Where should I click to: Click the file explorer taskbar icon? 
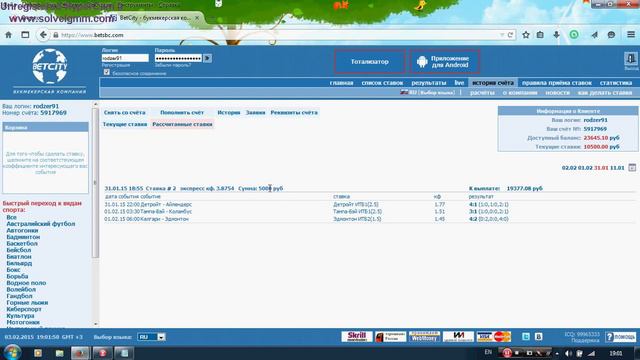[x=59, y=353]
